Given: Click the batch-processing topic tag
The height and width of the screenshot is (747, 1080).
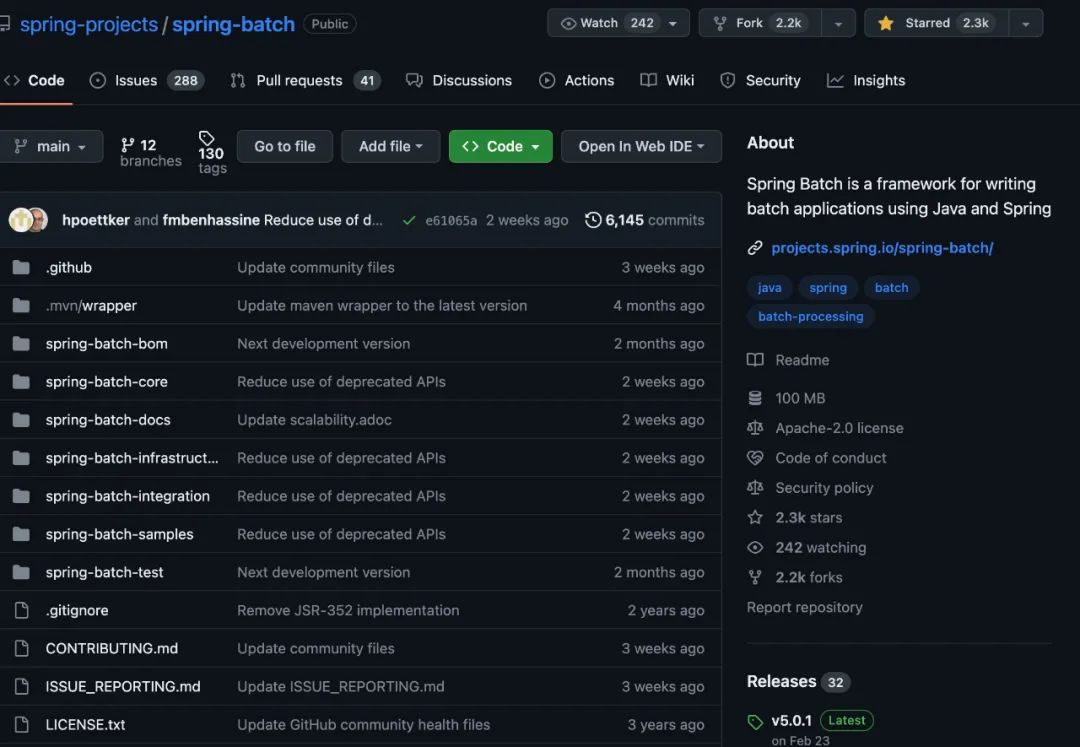Looking at the screenshot, I should coord(811,317).
